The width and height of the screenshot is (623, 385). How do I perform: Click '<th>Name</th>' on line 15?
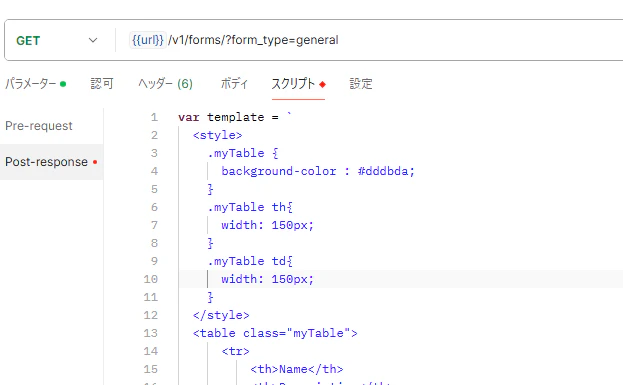tap(296, 369)
